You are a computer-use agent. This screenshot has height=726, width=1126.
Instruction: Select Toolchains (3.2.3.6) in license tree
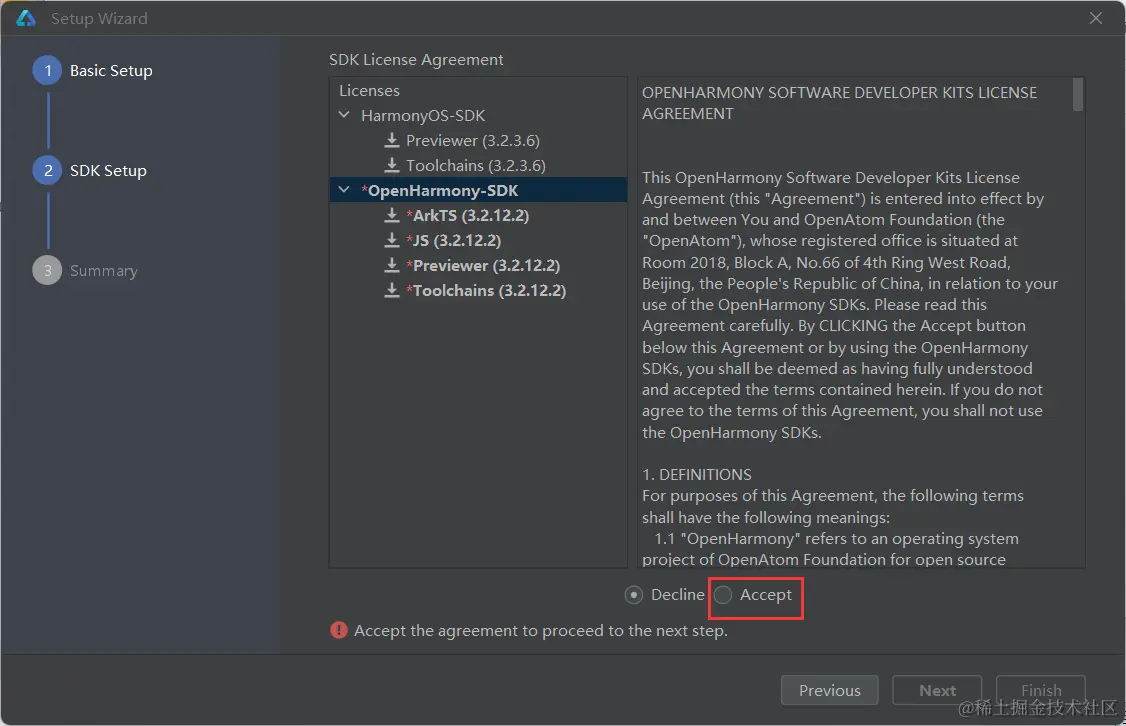click(475, 165)
